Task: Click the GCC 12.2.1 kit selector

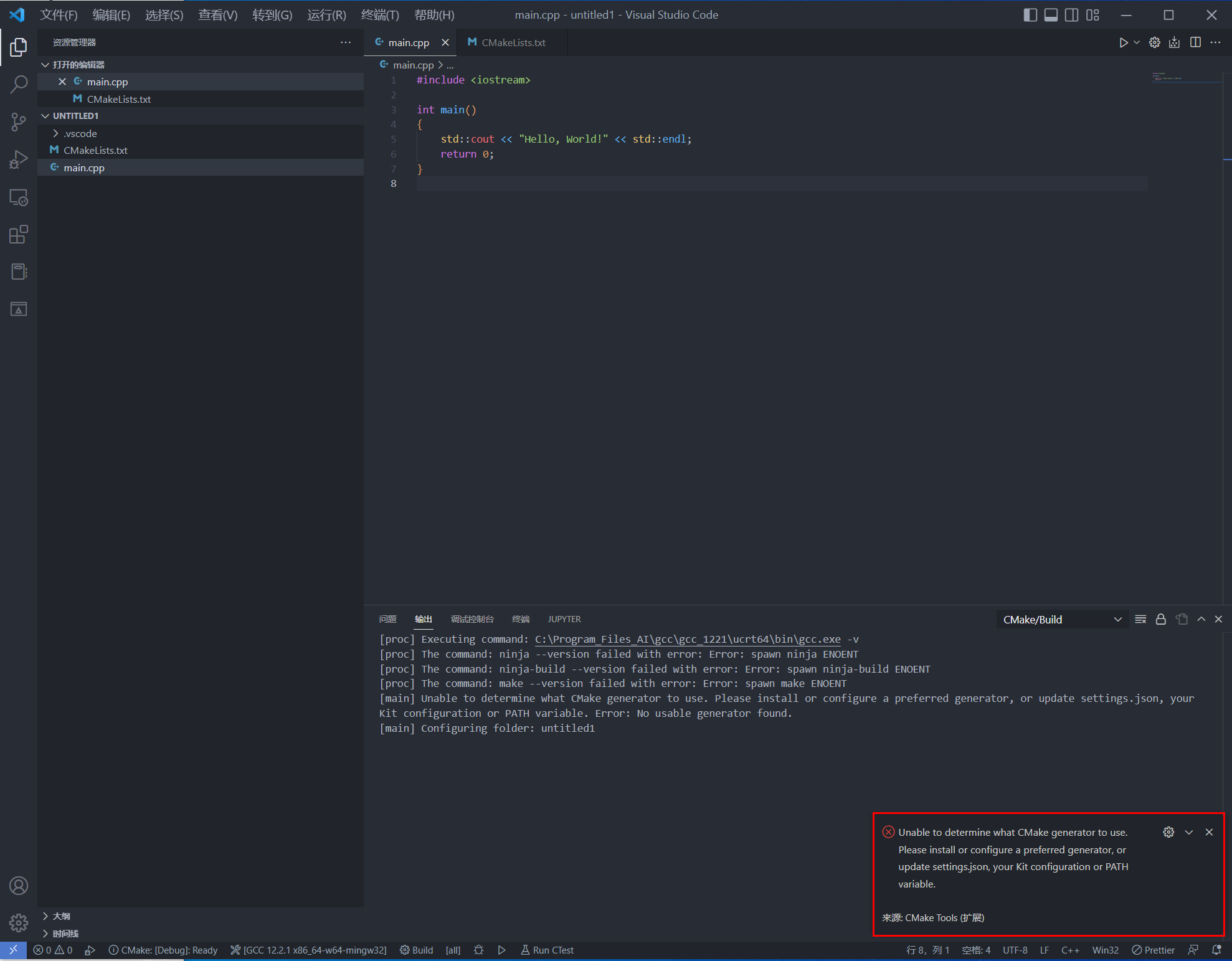Action: click(308, 950)
